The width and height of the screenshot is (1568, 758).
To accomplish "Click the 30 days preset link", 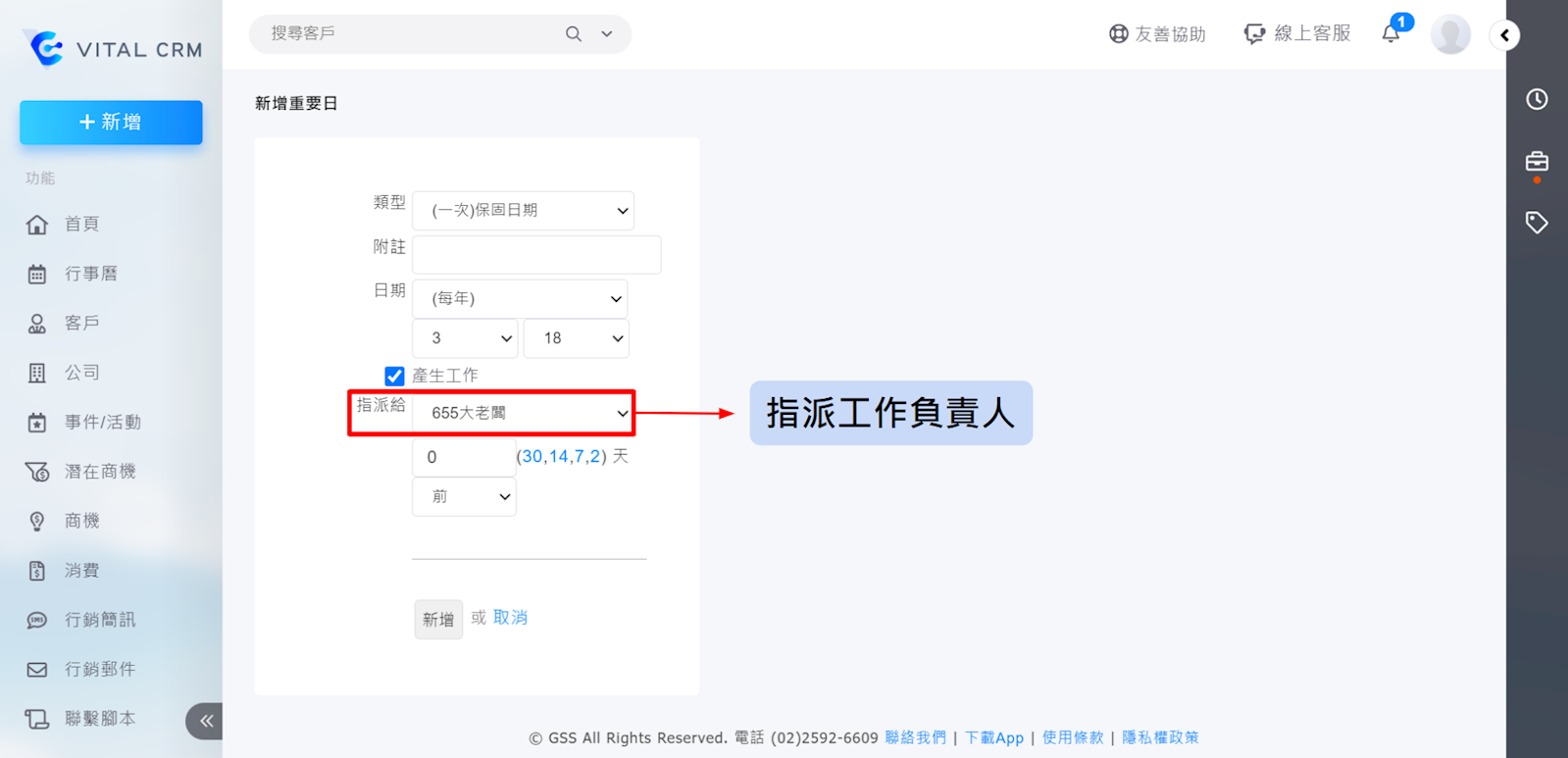I will 532,457.
